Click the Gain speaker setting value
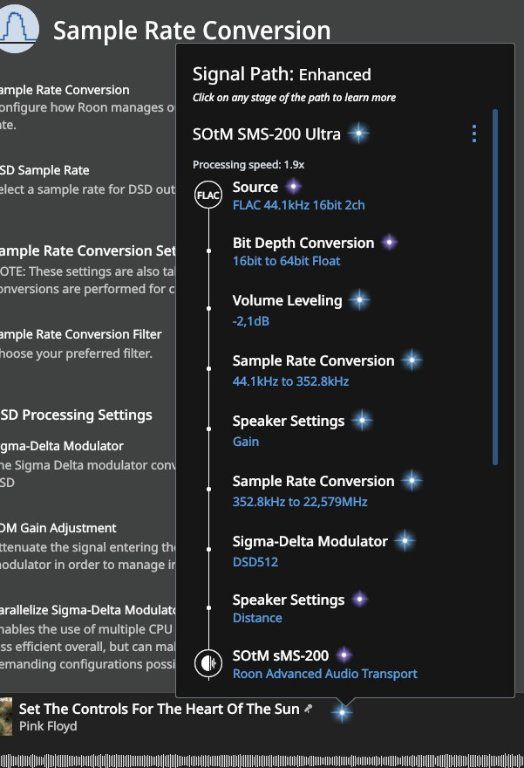524x768 pixels. (246, 441)
